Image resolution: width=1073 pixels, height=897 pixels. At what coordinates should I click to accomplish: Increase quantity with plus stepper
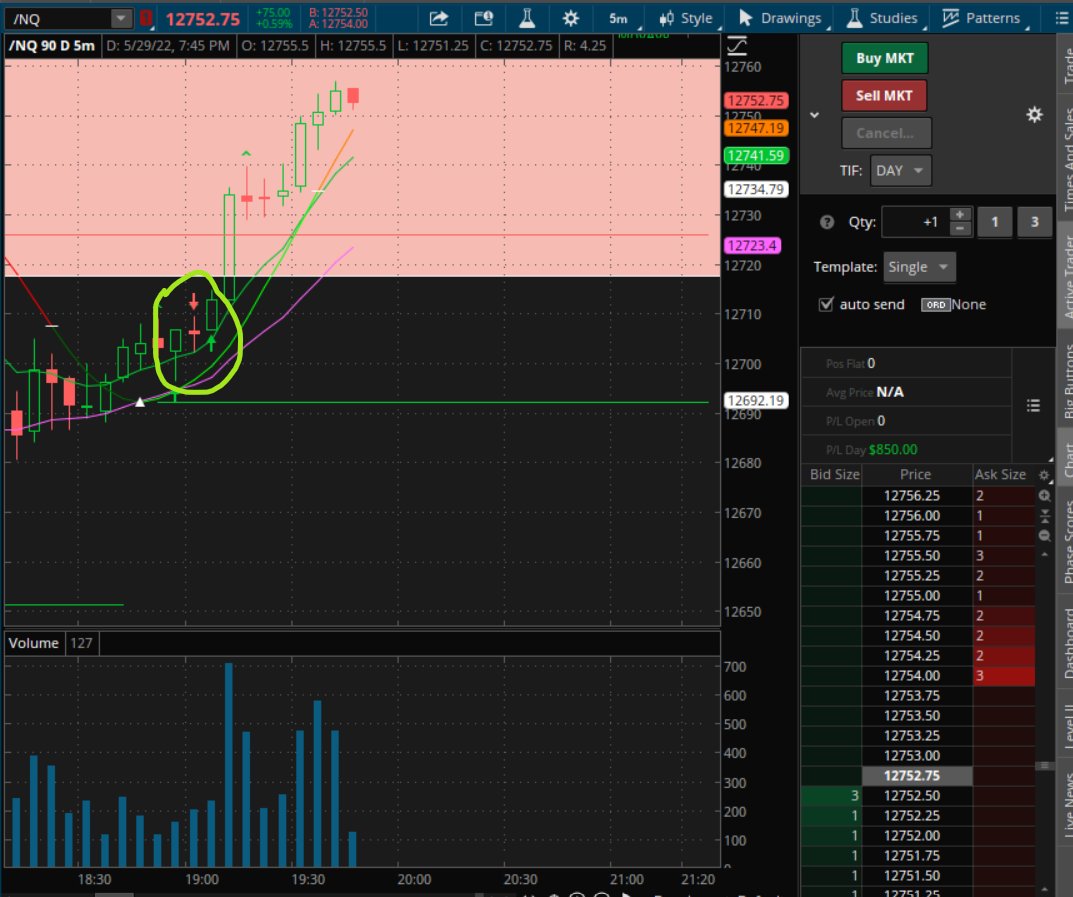[x=960, y=215]
